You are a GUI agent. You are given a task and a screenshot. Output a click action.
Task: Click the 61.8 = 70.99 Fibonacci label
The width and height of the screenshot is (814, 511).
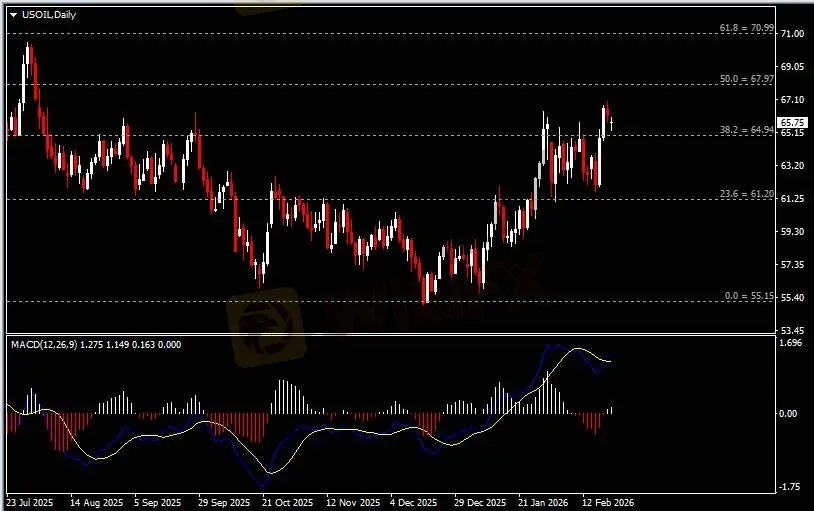point(747,28)
